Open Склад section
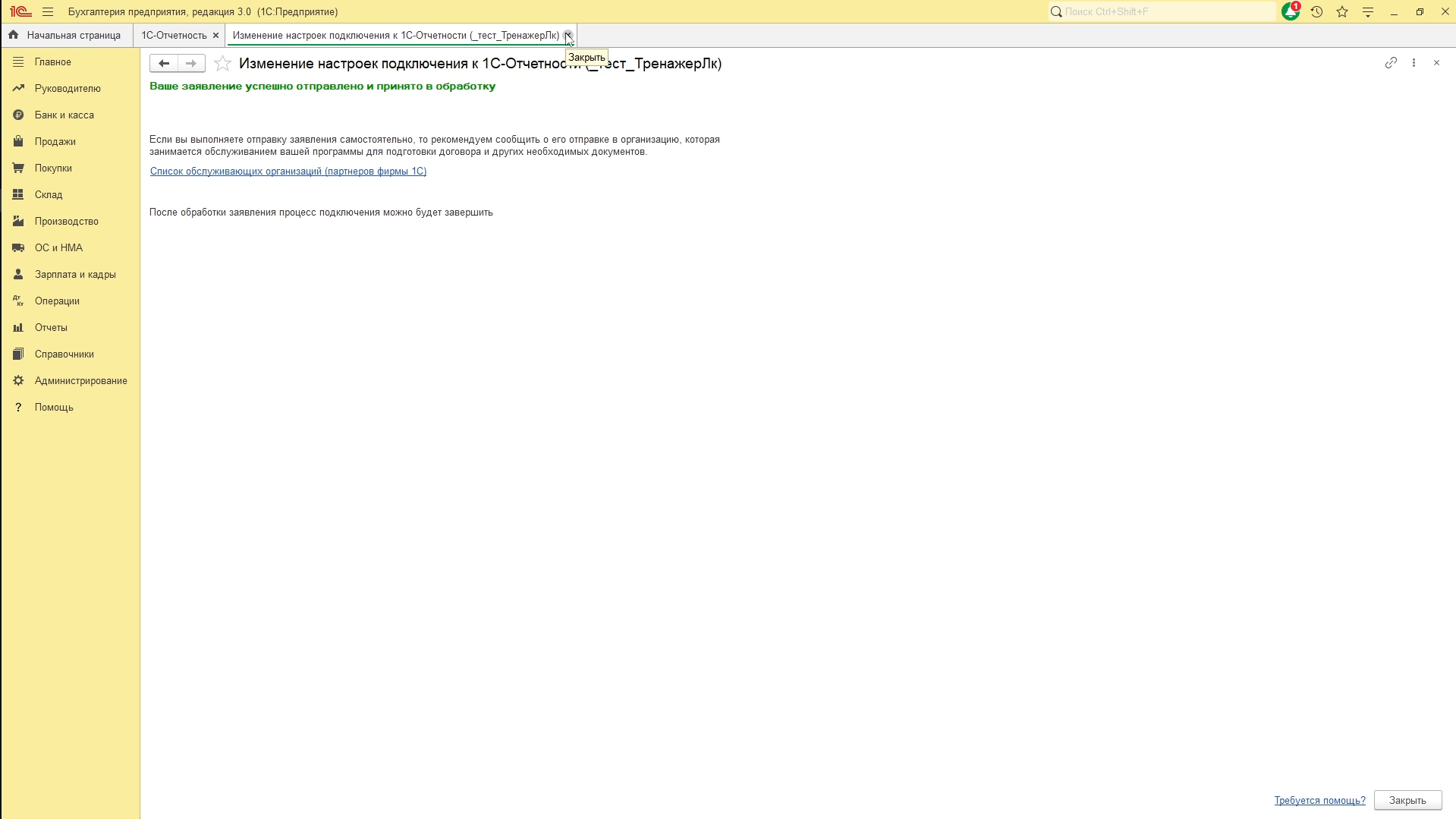The image size is (1456, 819). tap(71, 195)
